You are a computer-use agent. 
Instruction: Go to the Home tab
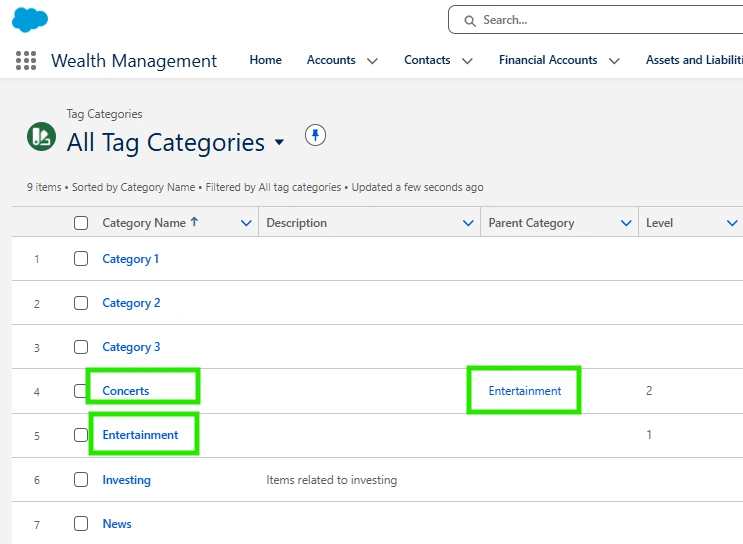(265, 60)
